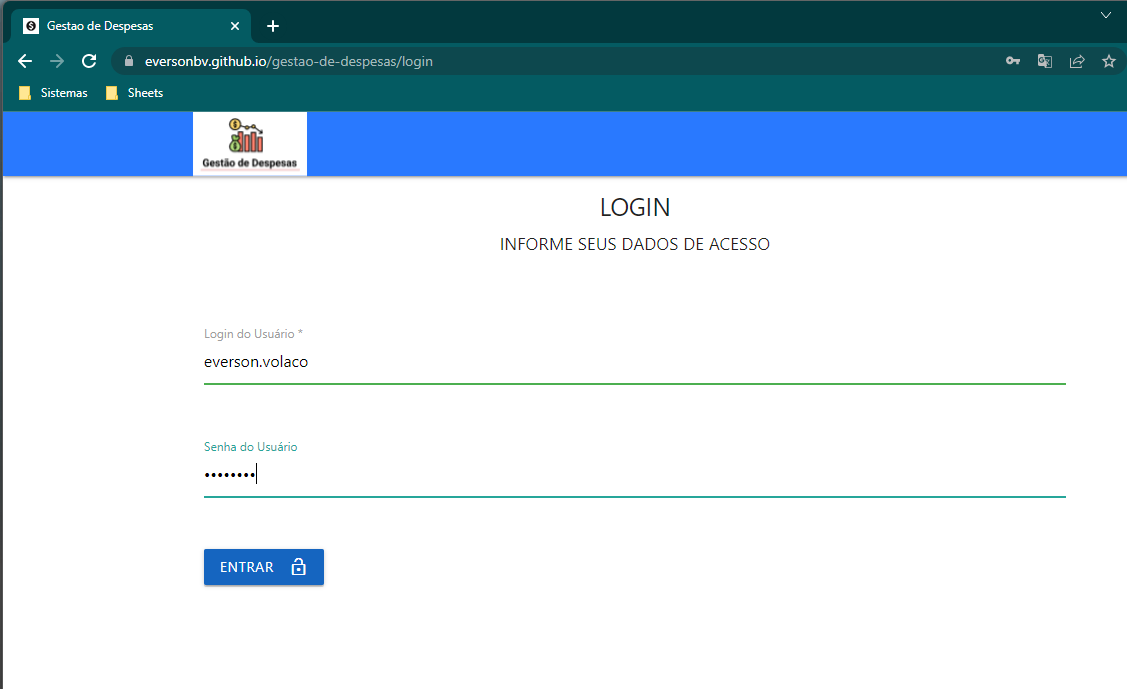Click the back navigation arrow
The image size is (1127, 689).
pyautogui.click(x=24, y=61)
